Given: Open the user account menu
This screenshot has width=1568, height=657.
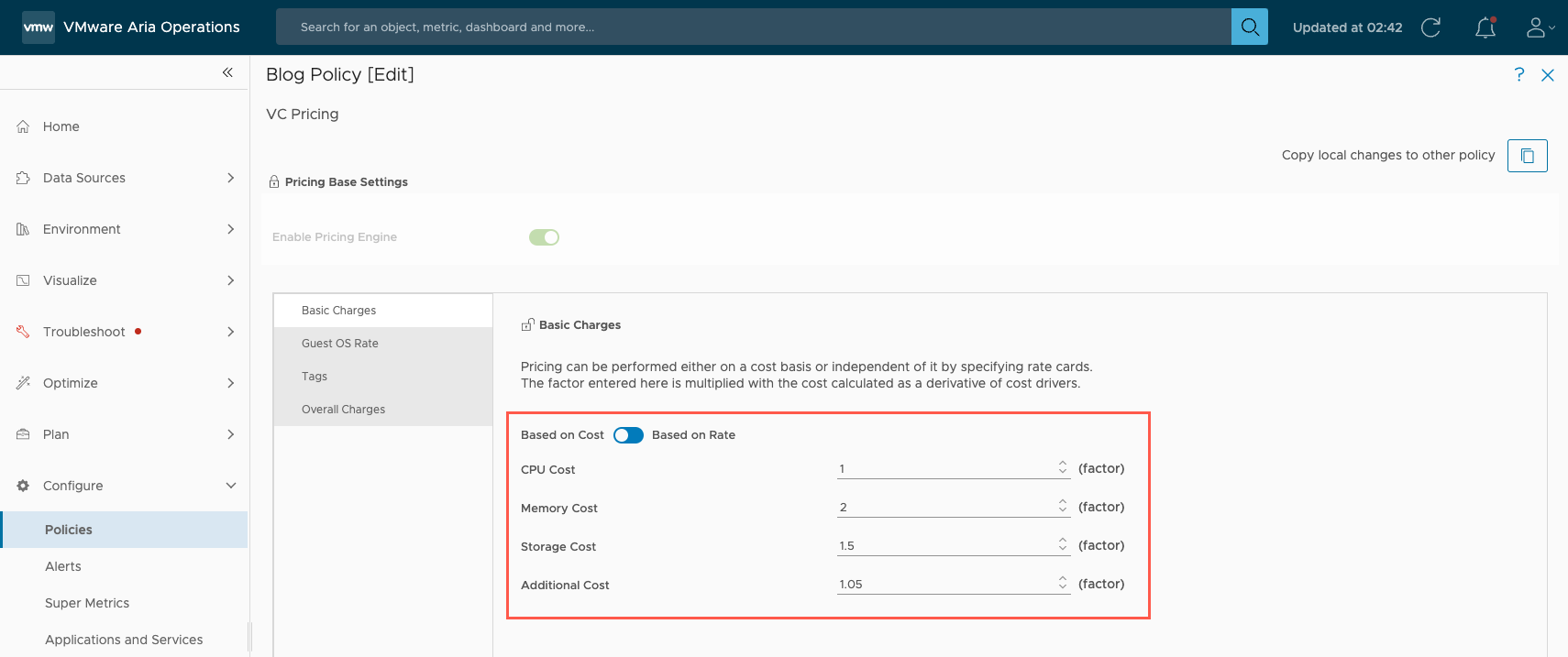Looking at the screenshot, I should [x=1539, y=28].
